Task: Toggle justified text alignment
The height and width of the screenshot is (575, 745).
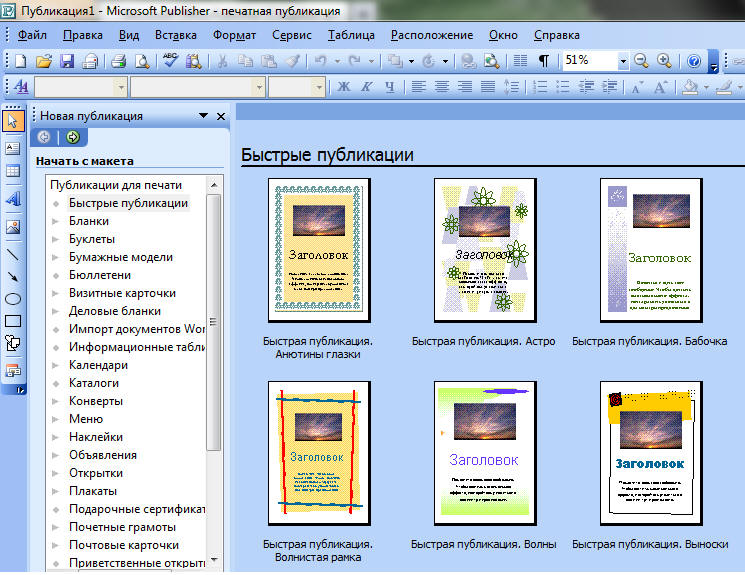Action: (x=487, y=87)
